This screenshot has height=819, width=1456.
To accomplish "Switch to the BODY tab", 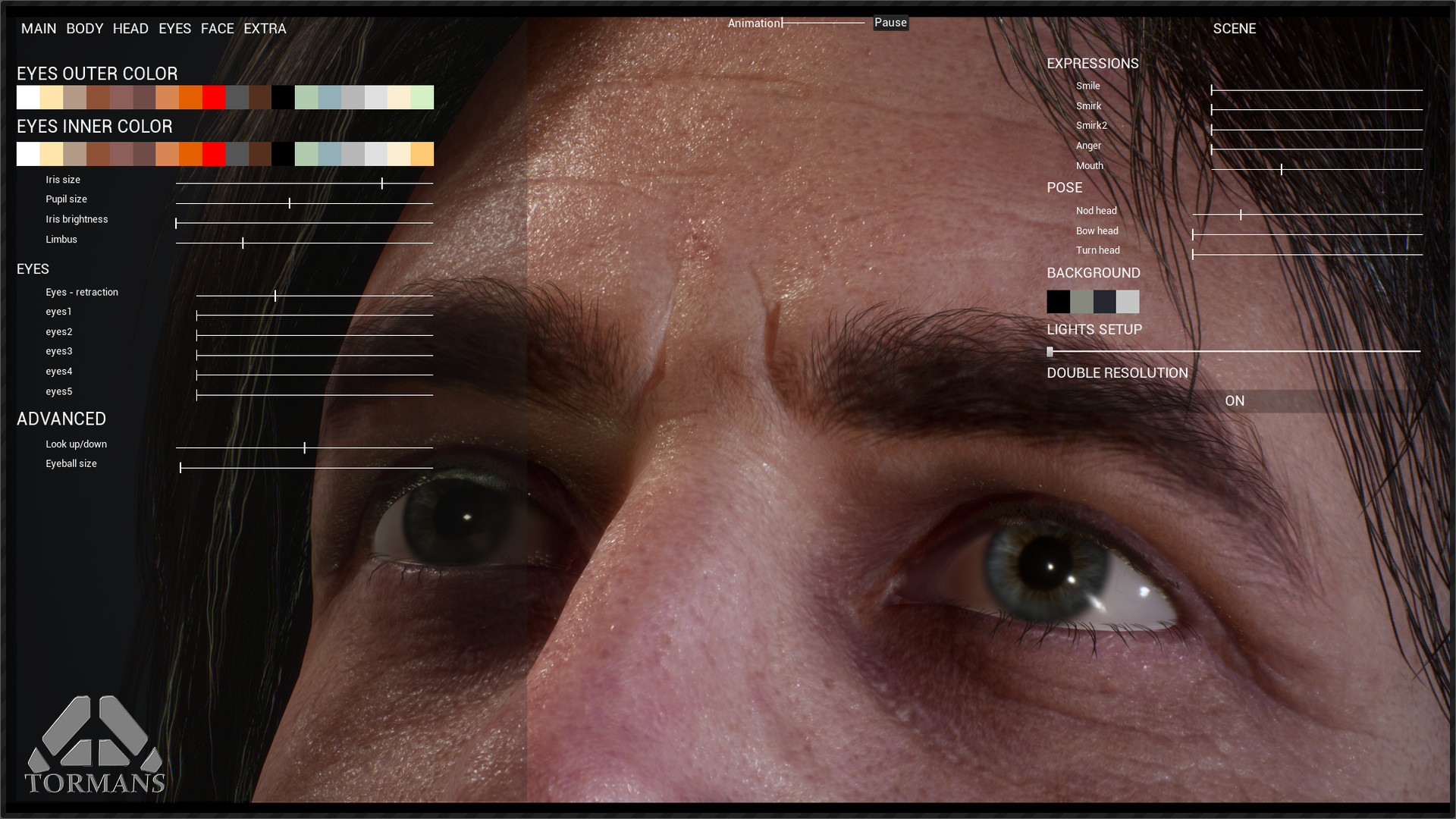I will (84, 28).
